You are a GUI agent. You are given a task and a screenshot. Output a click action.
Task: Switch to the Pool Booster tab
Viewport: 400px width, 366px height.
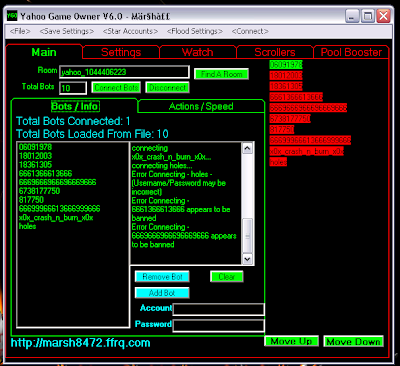pyautogui.click(x=351, y=52)
